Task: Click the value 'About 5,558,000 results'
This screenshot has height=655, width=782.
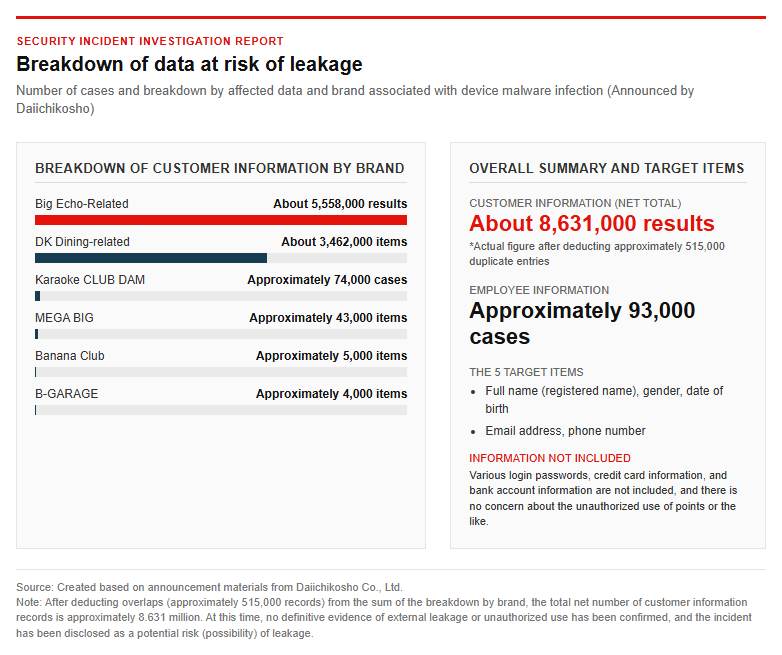Action: click(x=340, y=204)
